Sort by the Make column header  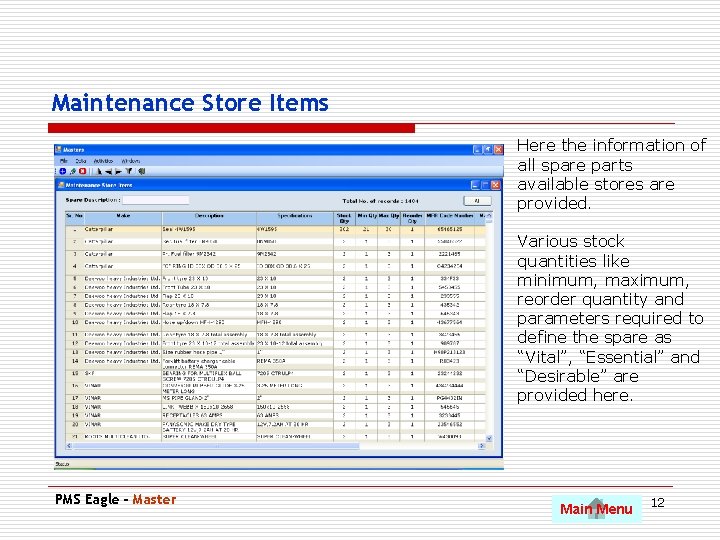(x=123, y=218)
